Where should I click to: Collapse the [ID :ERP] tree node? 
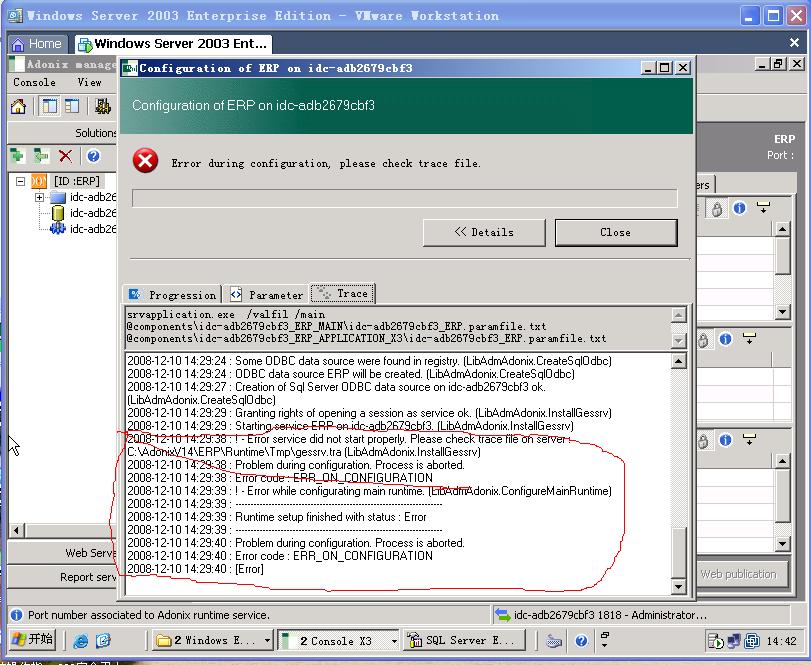21,181
